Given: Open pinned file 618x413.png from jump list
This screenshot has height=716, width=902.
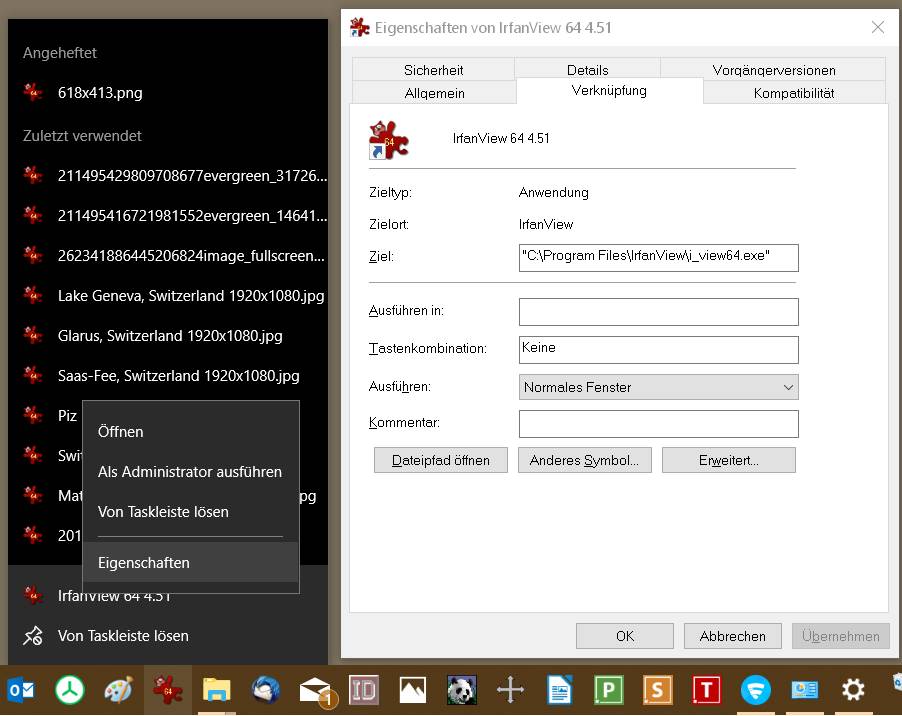Looking at the screenshot, I should (100, 93).
